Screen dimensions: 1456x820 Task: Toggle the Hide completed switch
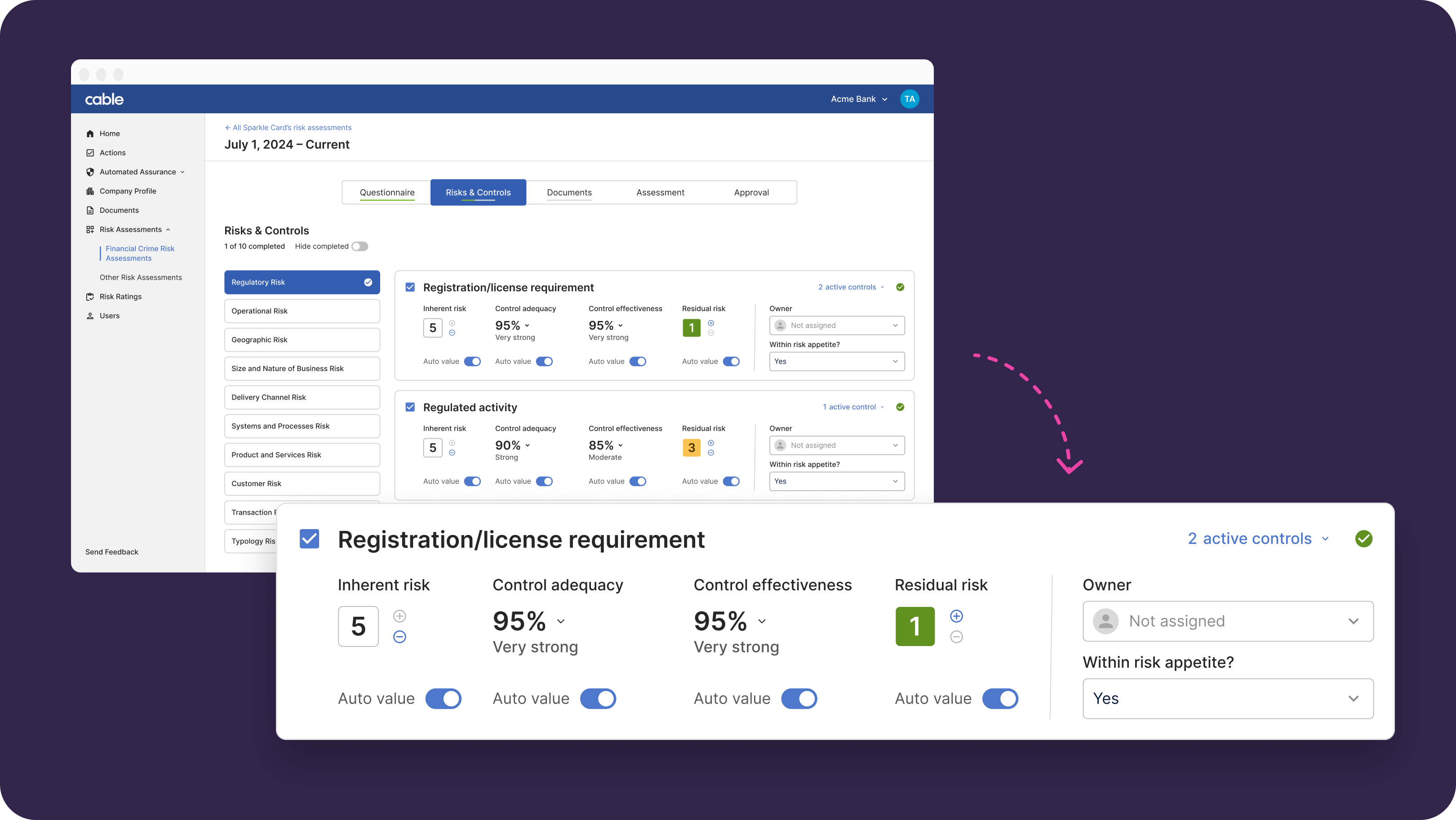click(x=360, y=246)
